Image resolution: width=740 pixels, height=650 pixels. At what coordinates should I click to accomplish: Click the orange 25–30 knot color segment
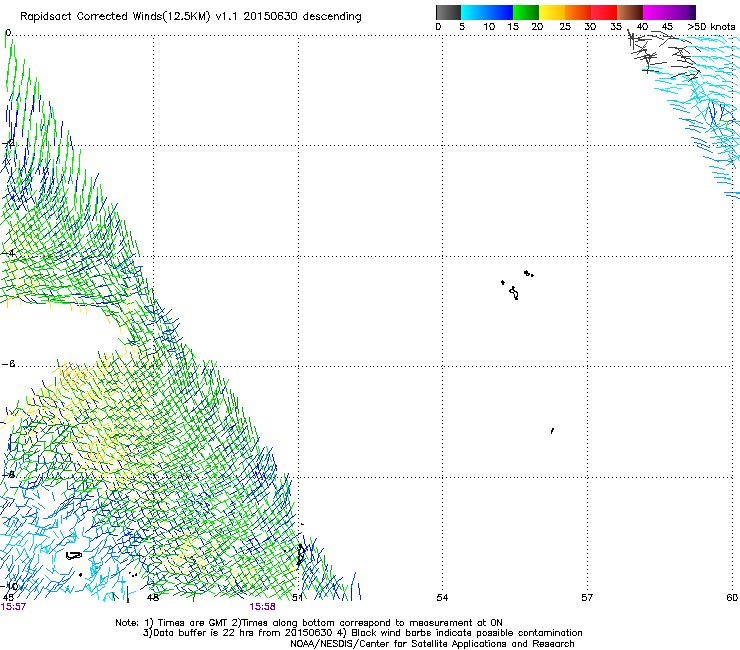(578, 12)
